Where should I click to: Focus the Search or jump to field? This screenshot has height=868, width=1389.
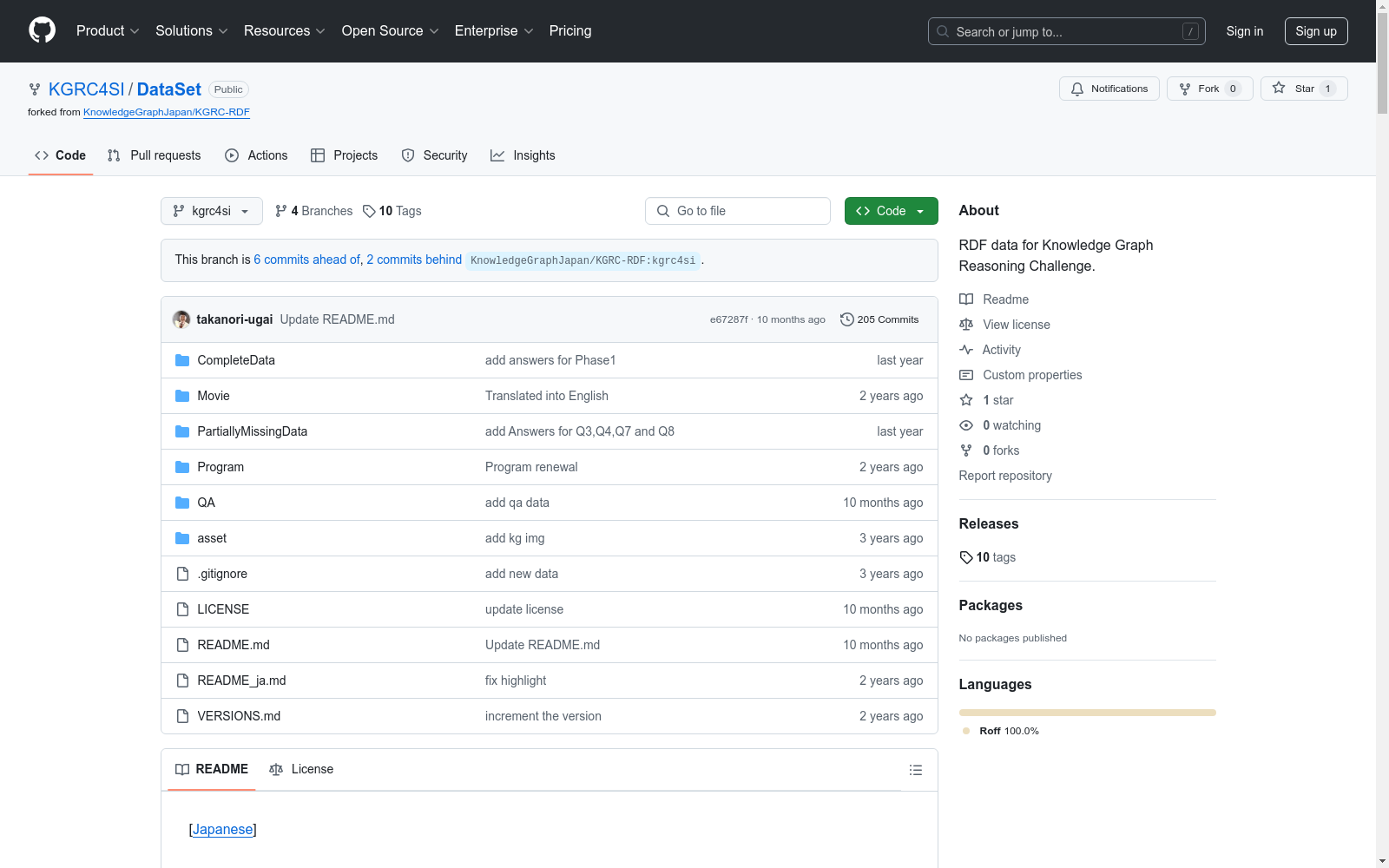click(1067, 31)
